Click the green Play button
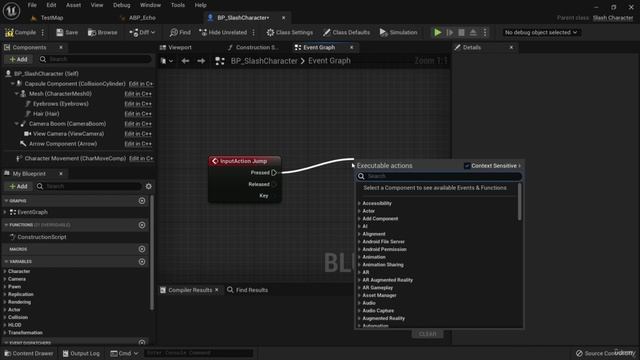Image resolution: width=640 pixels, height=360 pixels. 438,32
